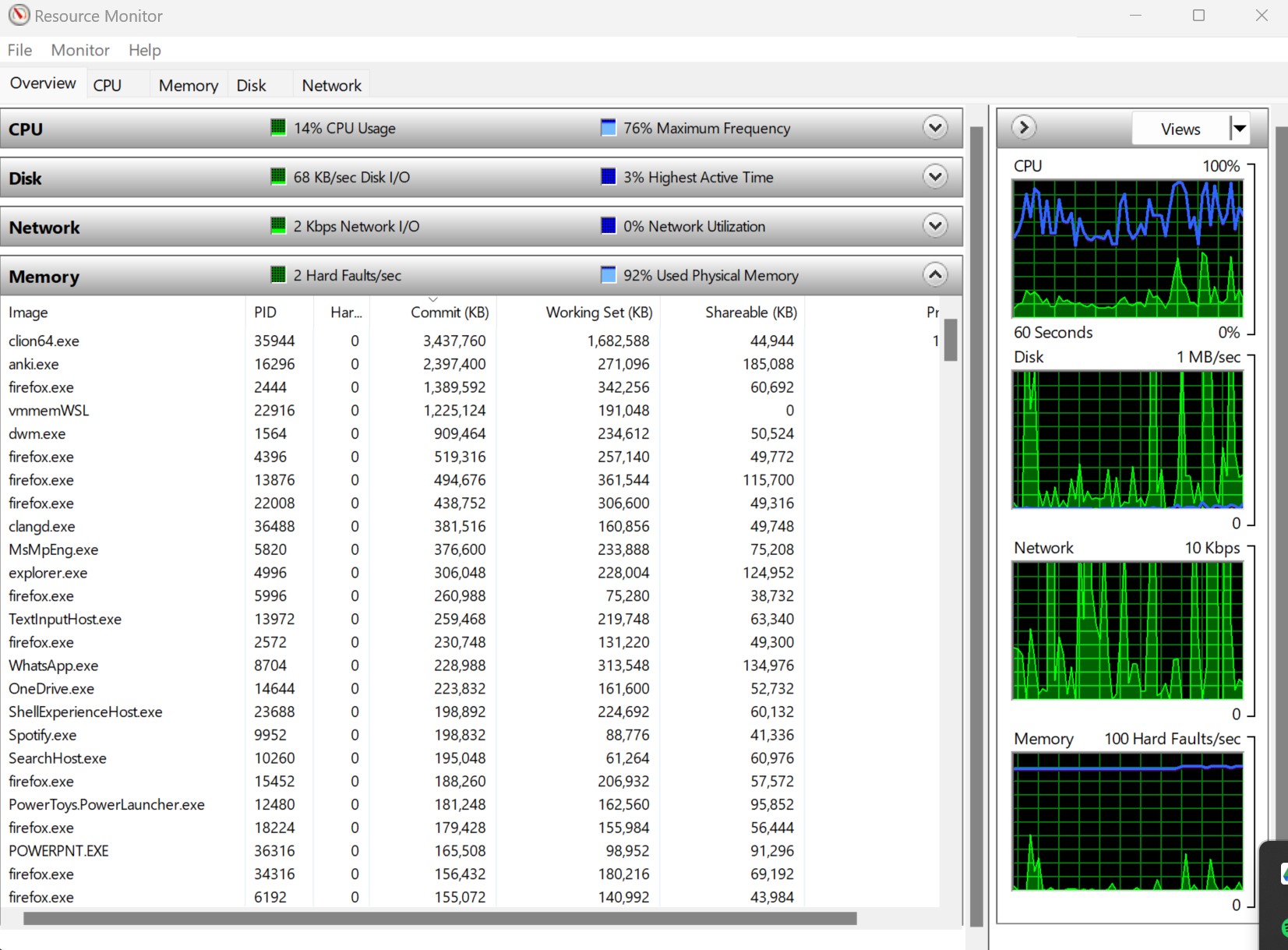Click the Memory hard faults graph
This screenshot has width=1288, height=950.
(1127, 821)
